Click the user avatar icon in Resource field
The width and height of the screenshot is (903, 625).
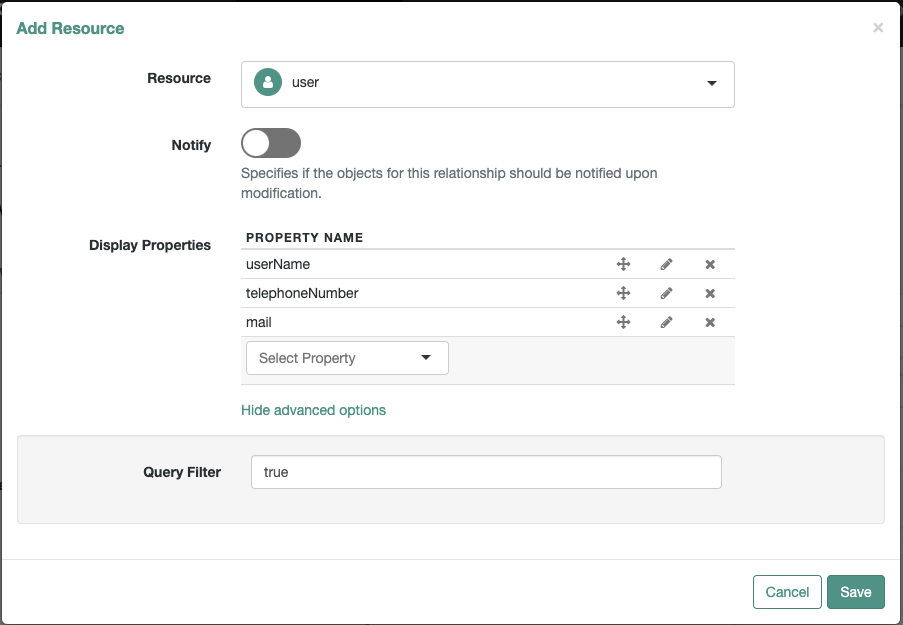point(267,83)
